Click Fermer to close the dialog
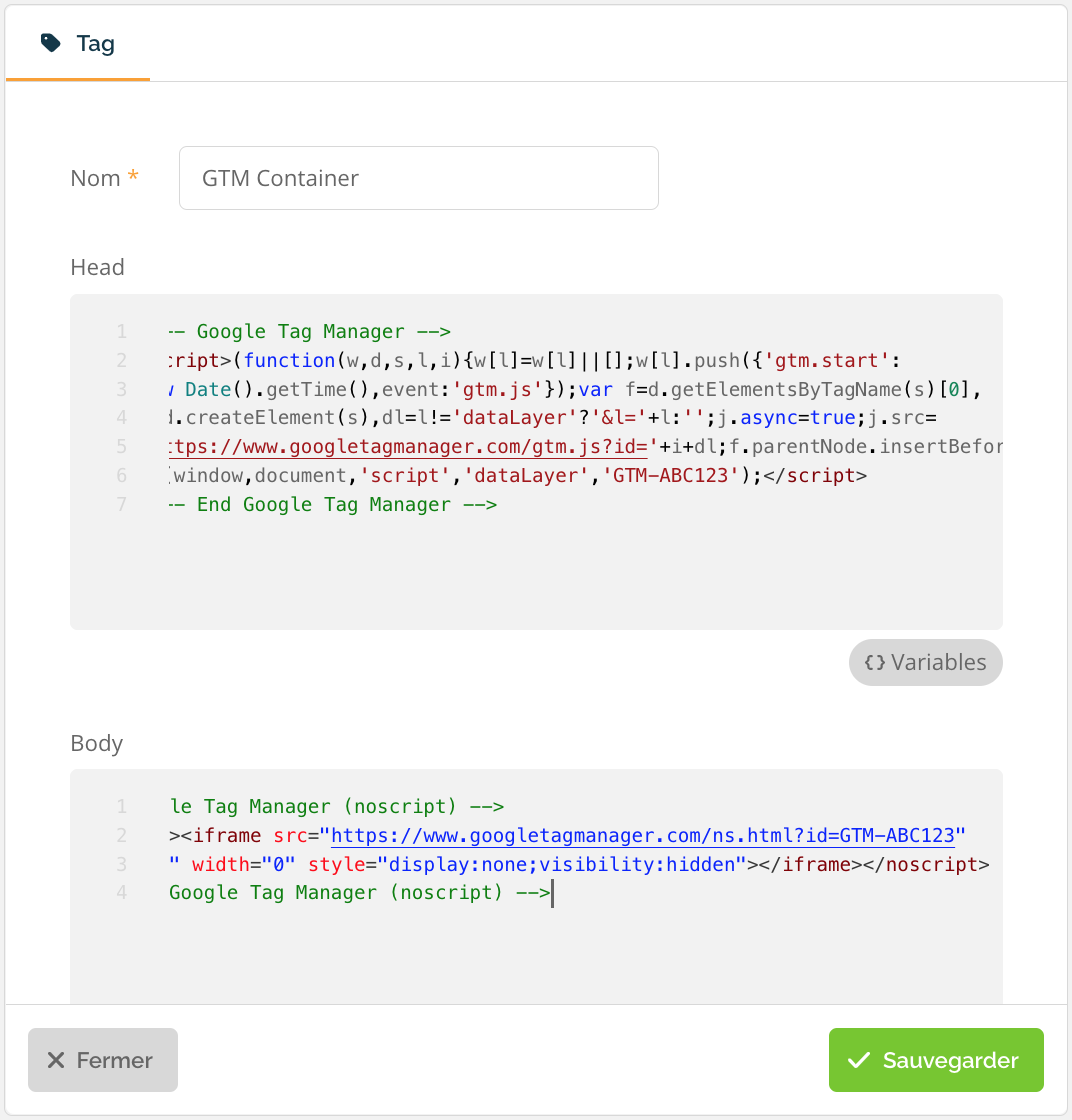This screenshot has height=1120, width=1072. 103,1059
